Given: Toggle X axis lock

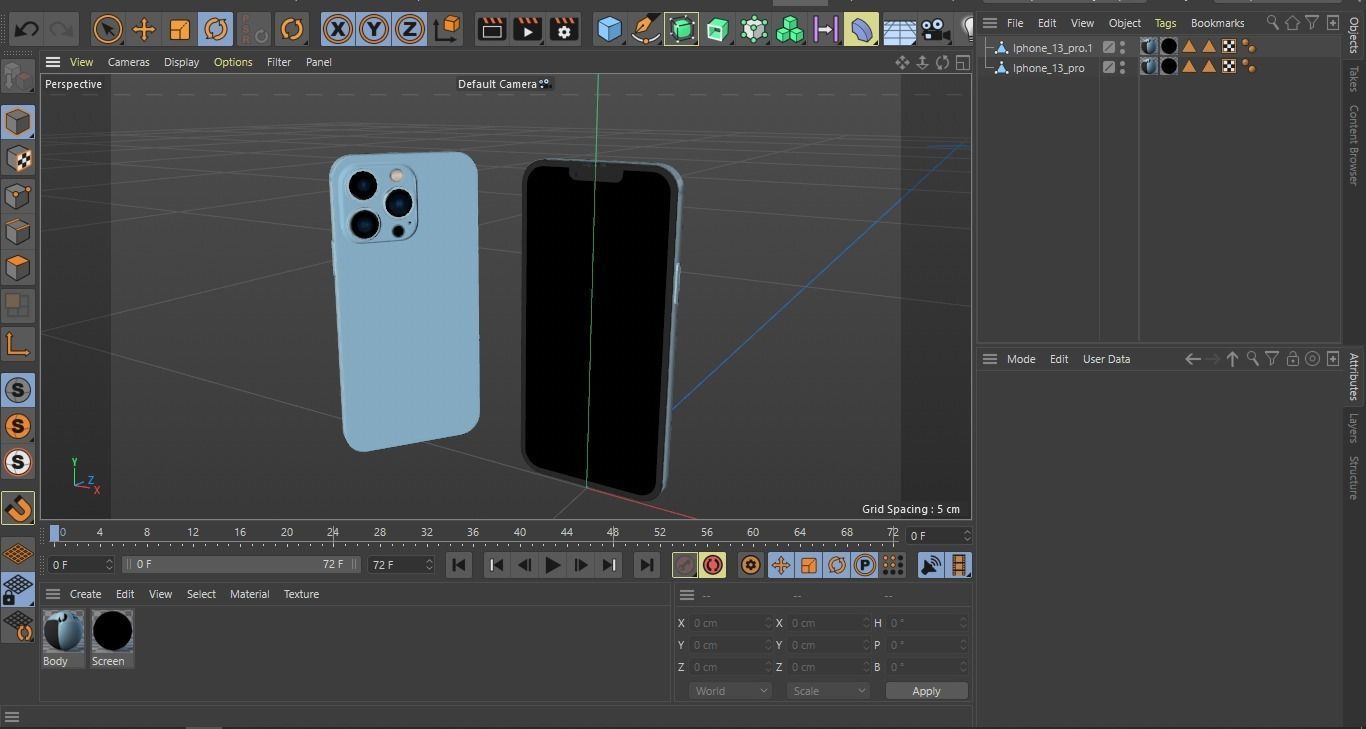Looking at the screenshot, I should click(338, 29).
